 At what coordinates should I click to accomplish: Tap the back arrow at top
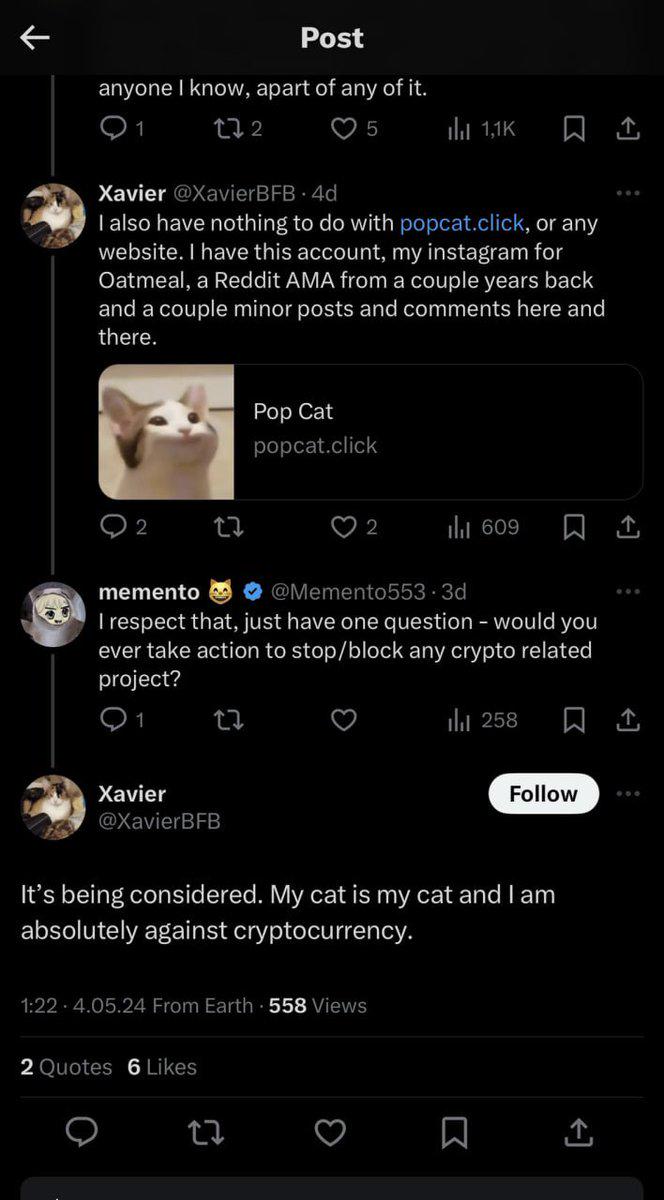(x=35, y=38)
